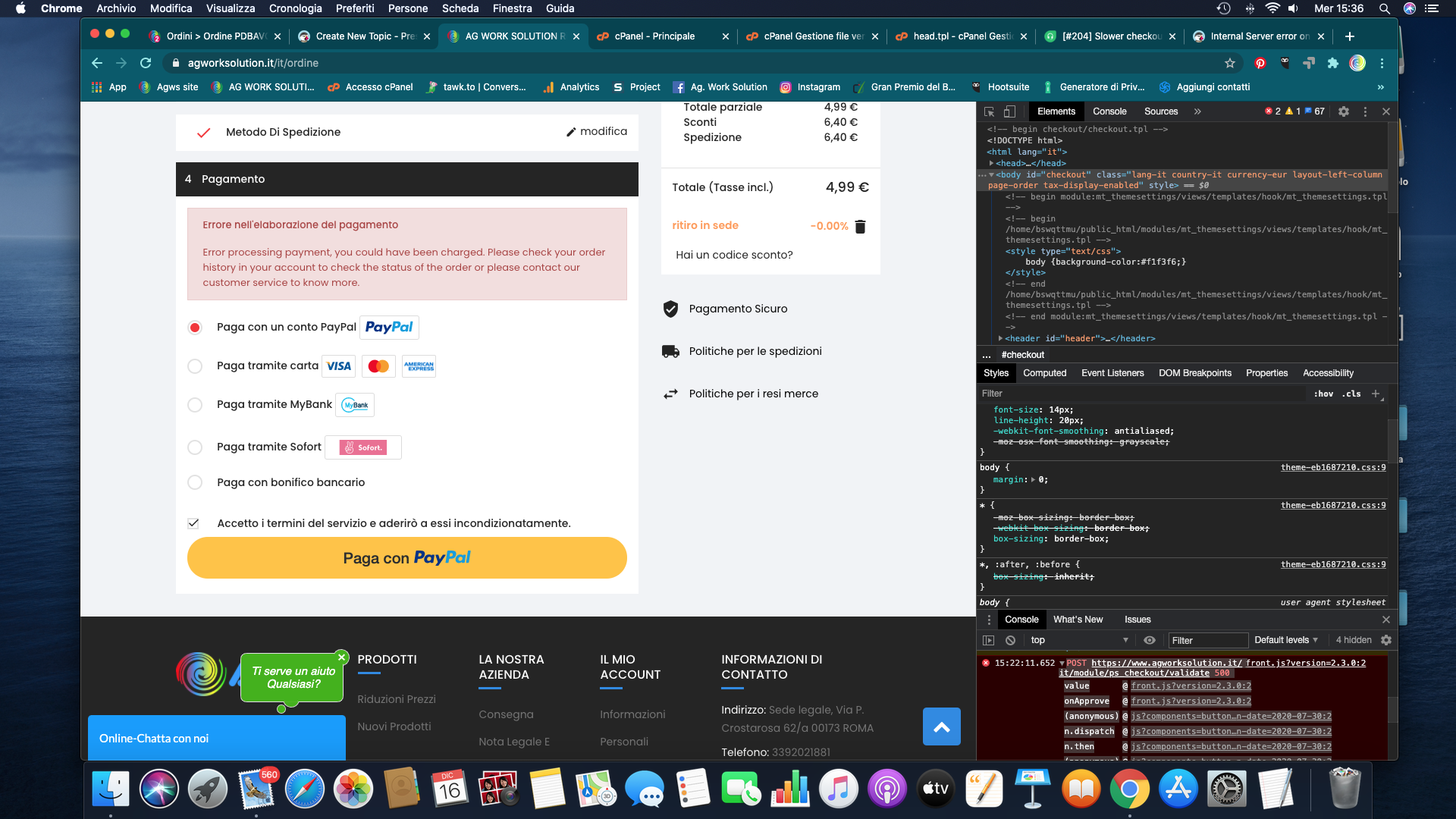Select Paga tramite carta radio button

point(195,366)
